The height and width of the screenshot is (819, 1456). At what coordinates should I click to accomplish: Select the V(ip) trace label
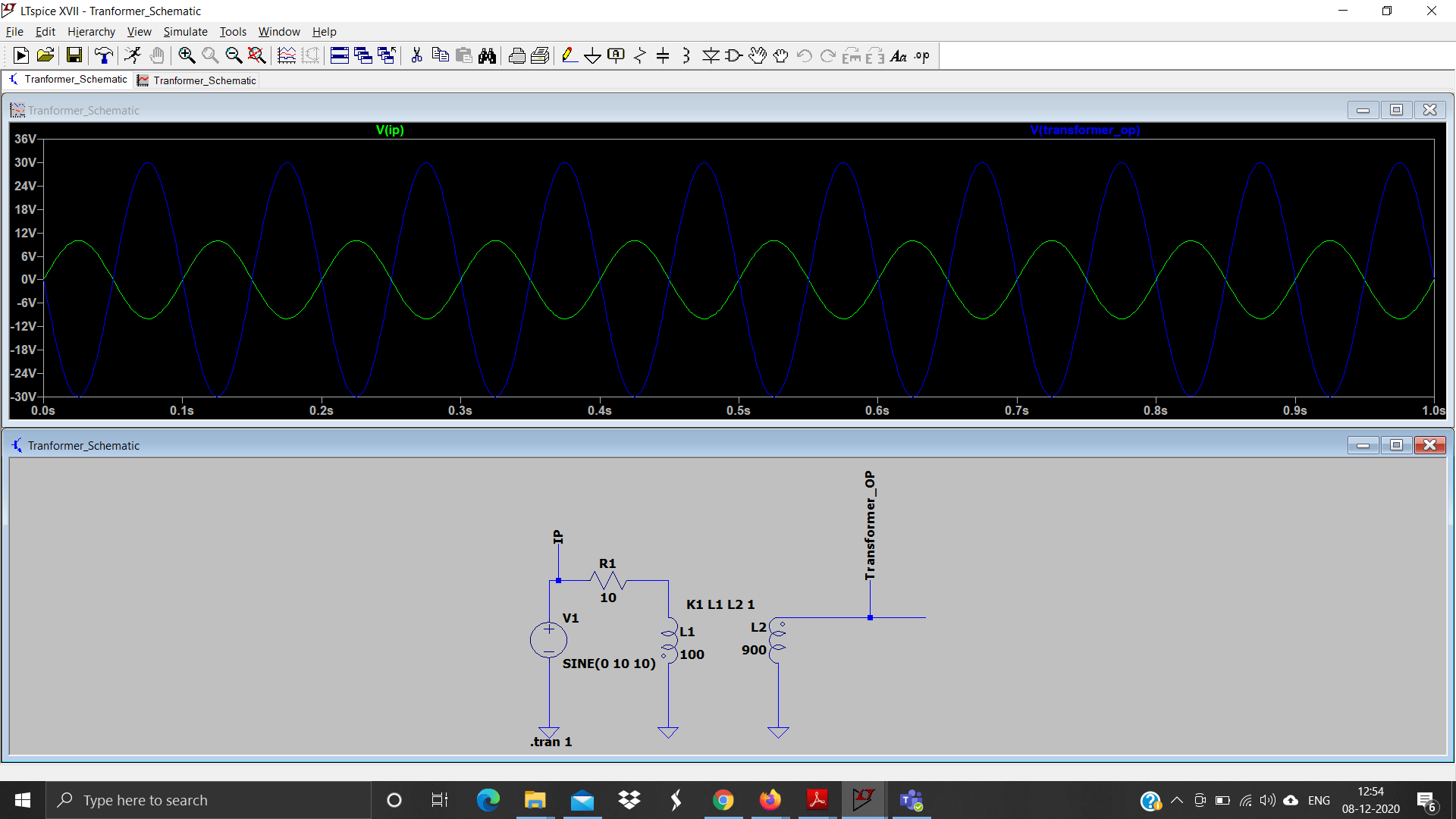pos(389,130)
